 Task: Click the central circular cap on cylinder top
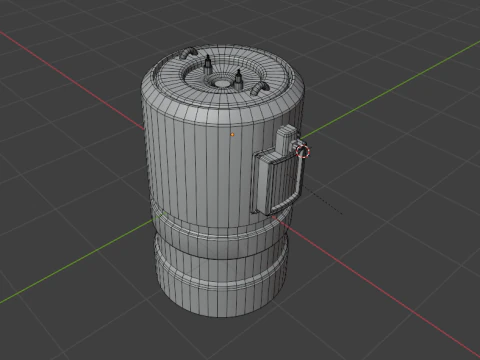pos(222,83)
